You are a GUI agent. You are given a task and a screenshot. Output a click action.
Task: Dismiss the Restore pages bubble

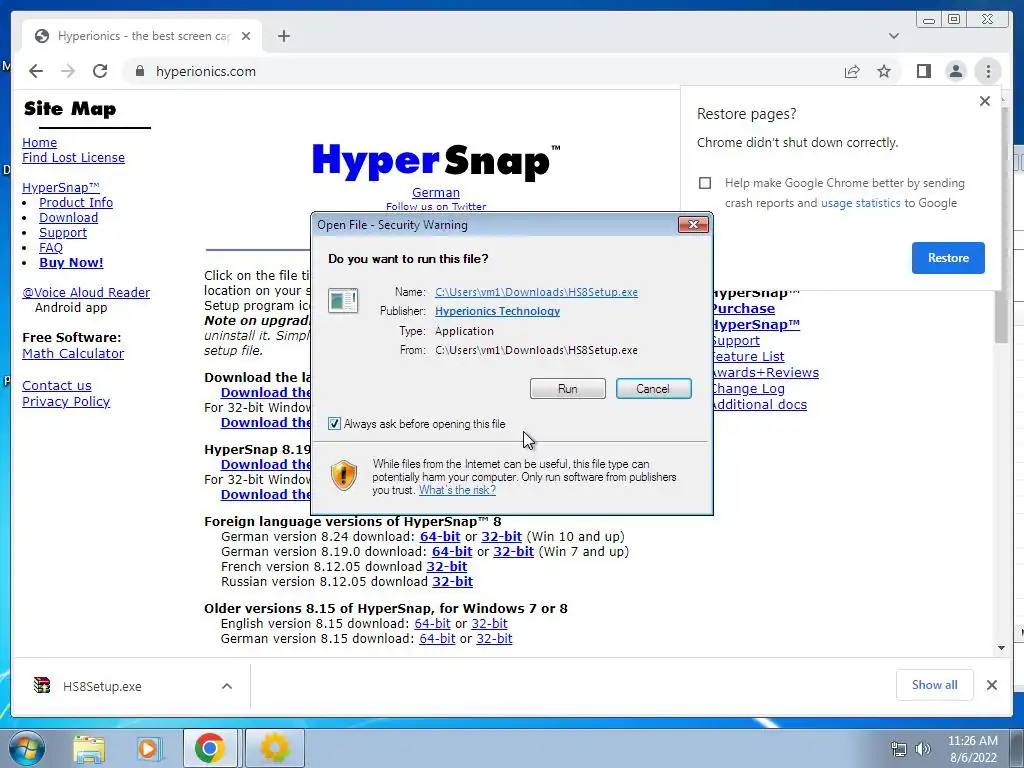pos(985,101)
